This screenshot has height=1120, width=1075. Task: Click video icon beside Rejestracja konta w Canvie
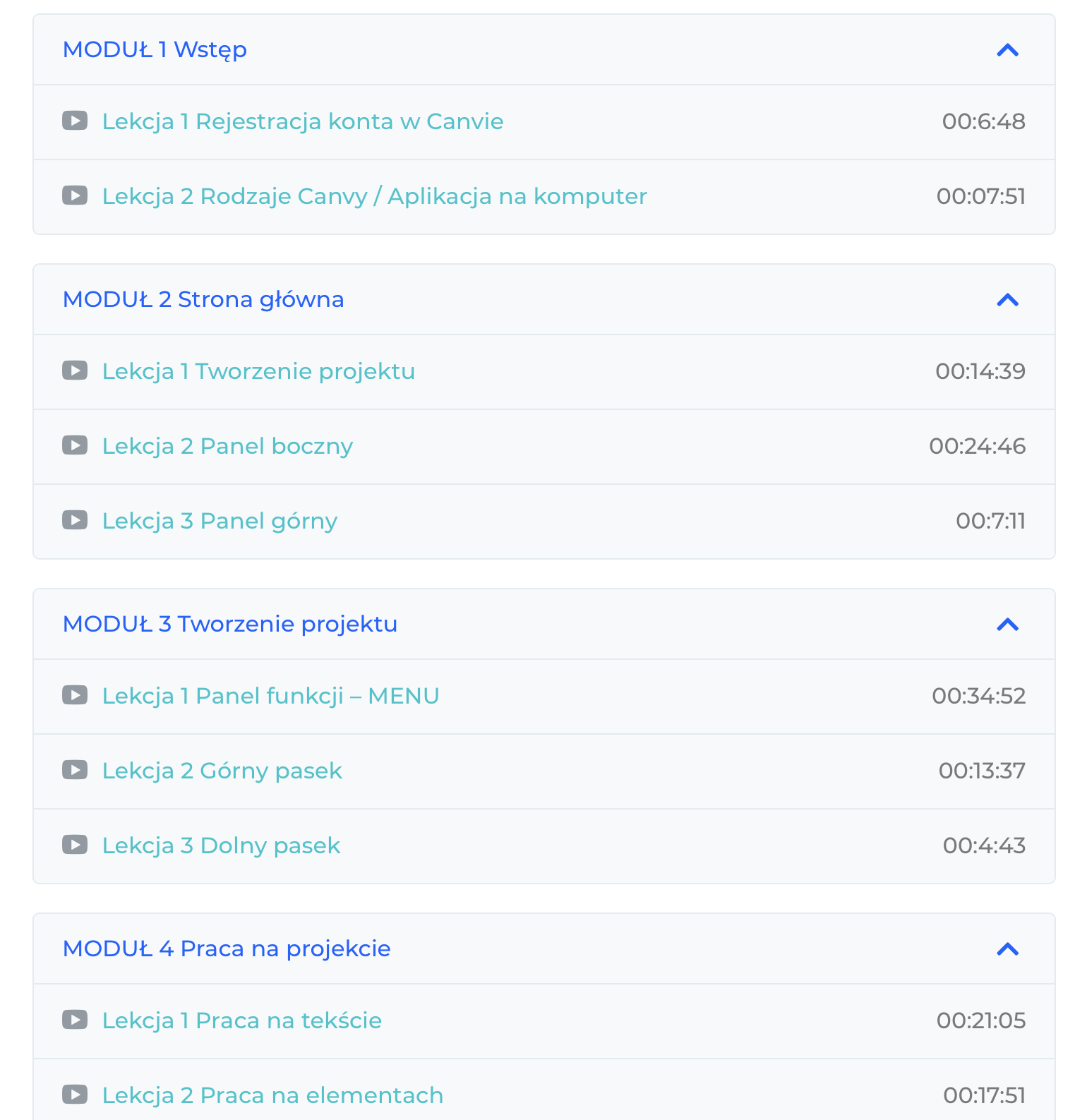pyautogui.click(x=75, y=121)
